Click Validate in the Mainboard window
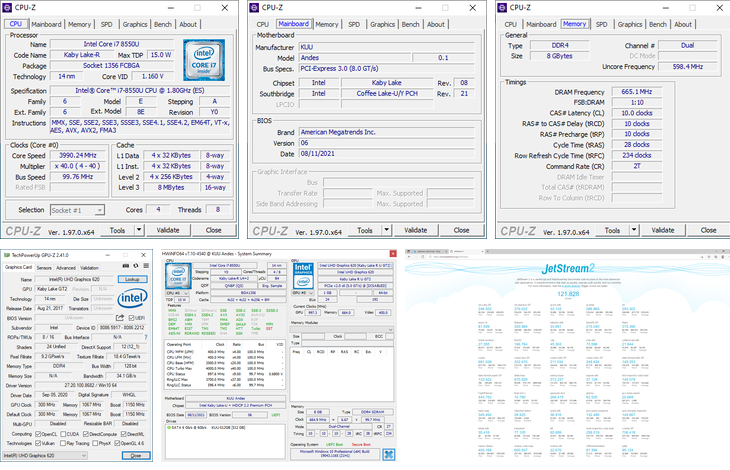The image size is (730, 470). tap(416, 230)
